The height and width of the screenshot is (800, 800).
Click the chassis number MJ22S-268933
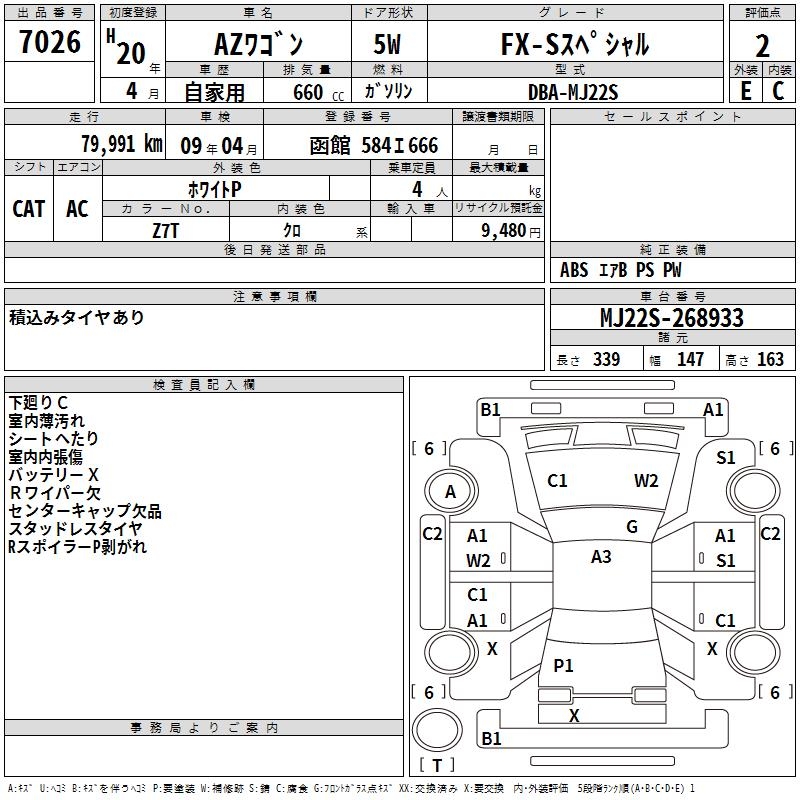[x=671, y=318]
